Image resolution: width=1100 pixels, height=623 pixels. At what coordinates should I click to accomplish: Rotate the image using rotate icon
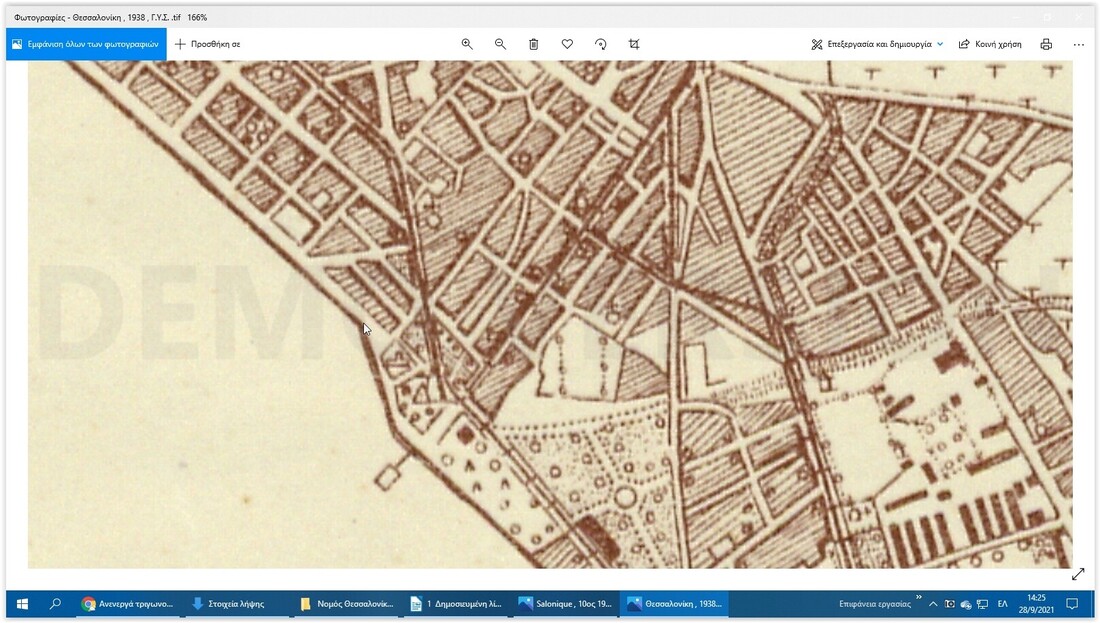[x=601, y=44]
